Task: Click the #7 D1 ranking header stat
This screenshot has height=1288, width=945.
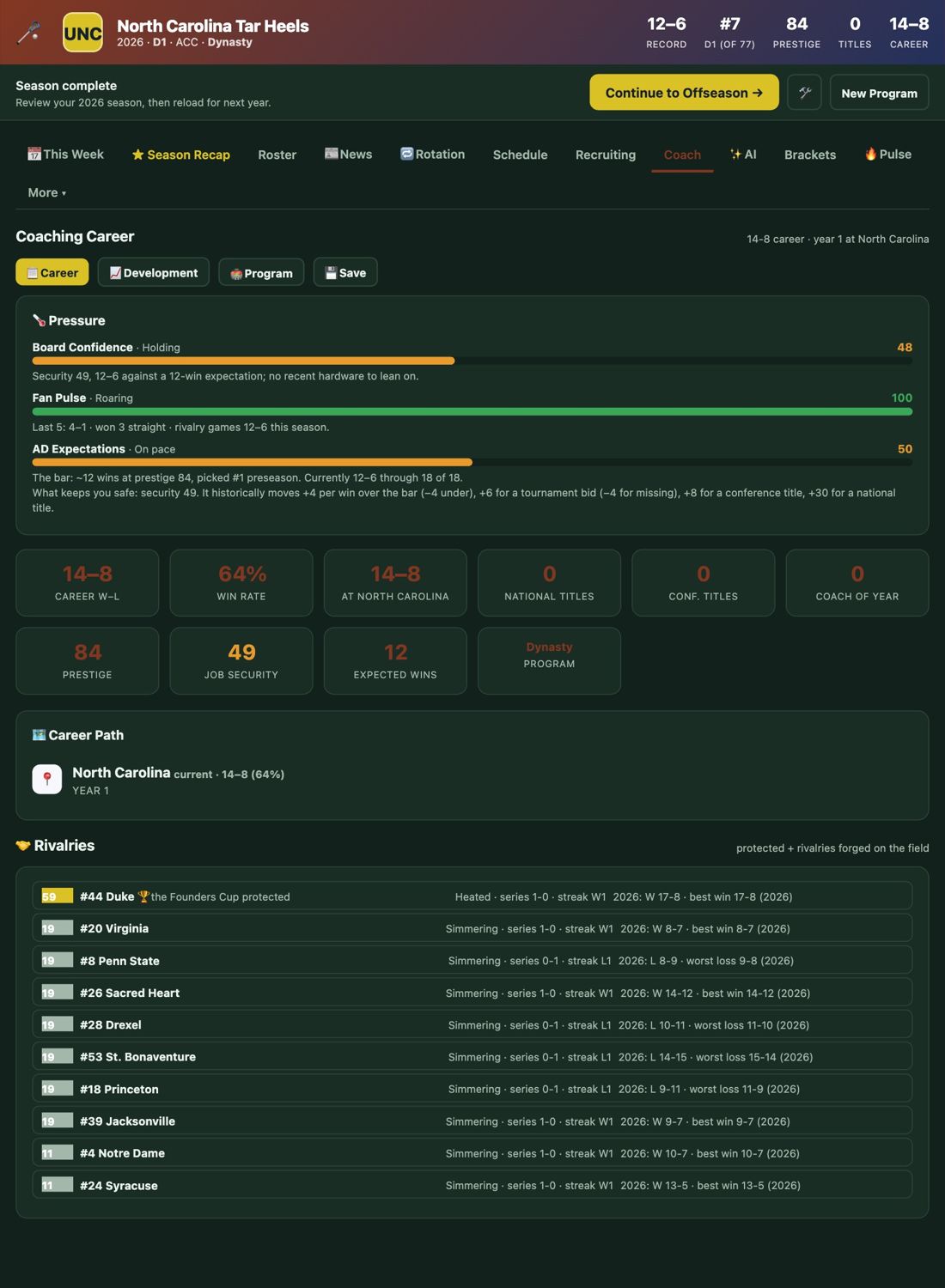Action: tap(729, 33)
